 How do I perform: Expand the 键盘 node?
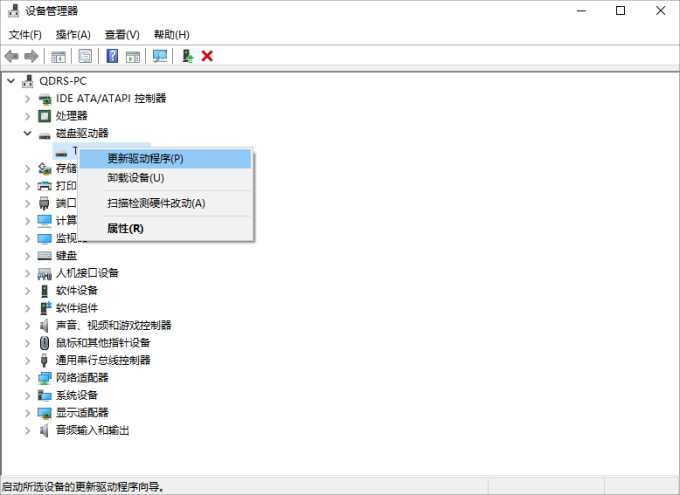(x=28, y=256)
